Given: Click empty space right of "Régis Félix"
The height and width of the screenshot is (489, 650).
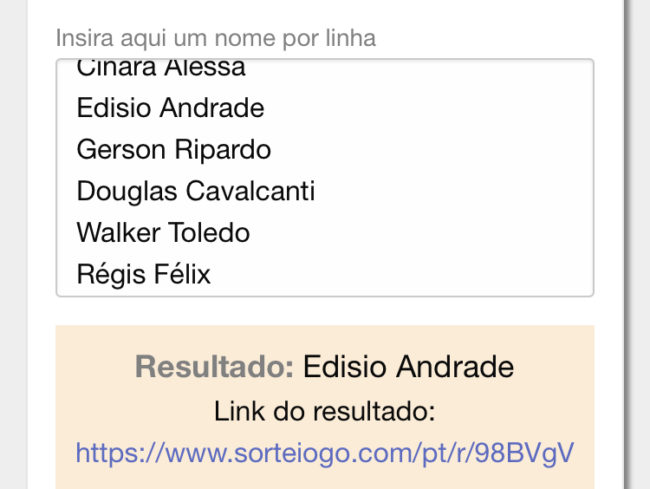Looking at the screenshot, I should [400, 274].
